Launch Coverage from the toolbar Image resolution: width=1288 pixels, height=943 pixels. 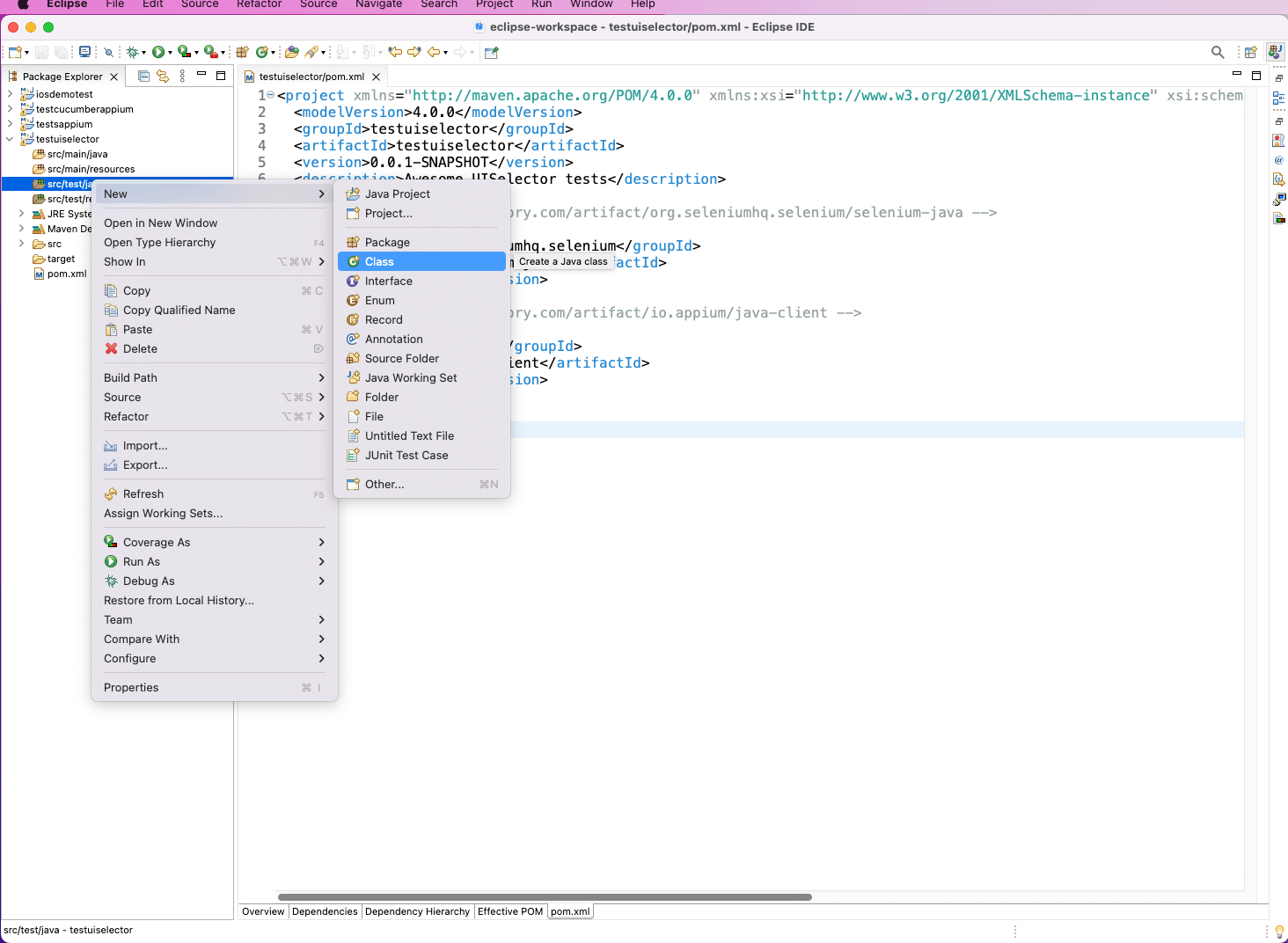[x=184, y=52]
